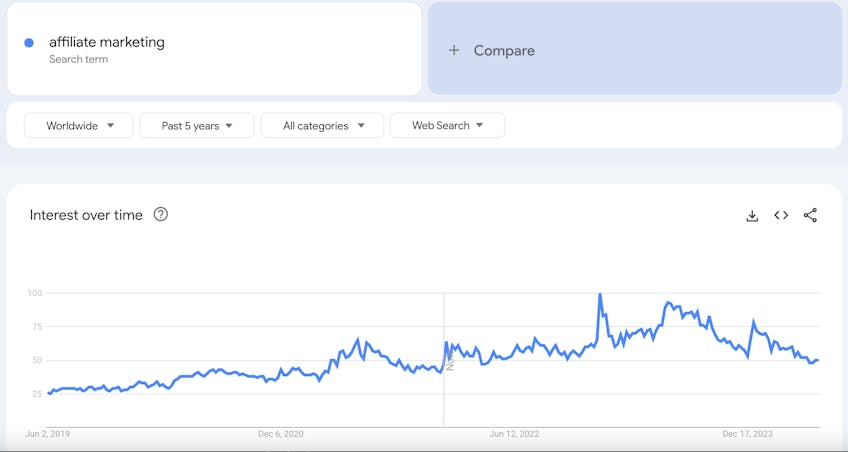This screenshot has height=452, width=848.
Task: Click the Jun 2, 2019 axis label
Action: [x=48, y=434]
